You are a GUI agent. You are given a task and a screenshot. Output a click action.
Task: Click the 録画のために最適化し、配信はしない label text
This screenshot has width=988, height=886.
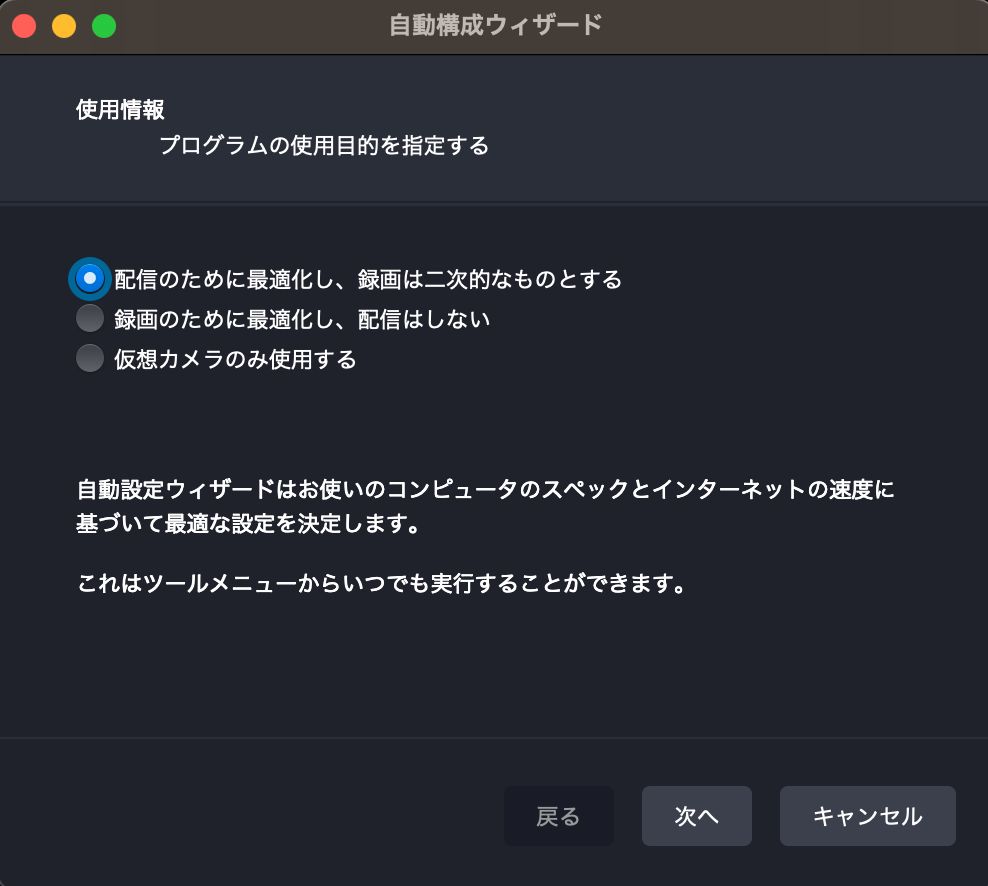pyautogui.click(x=302, y=319)
